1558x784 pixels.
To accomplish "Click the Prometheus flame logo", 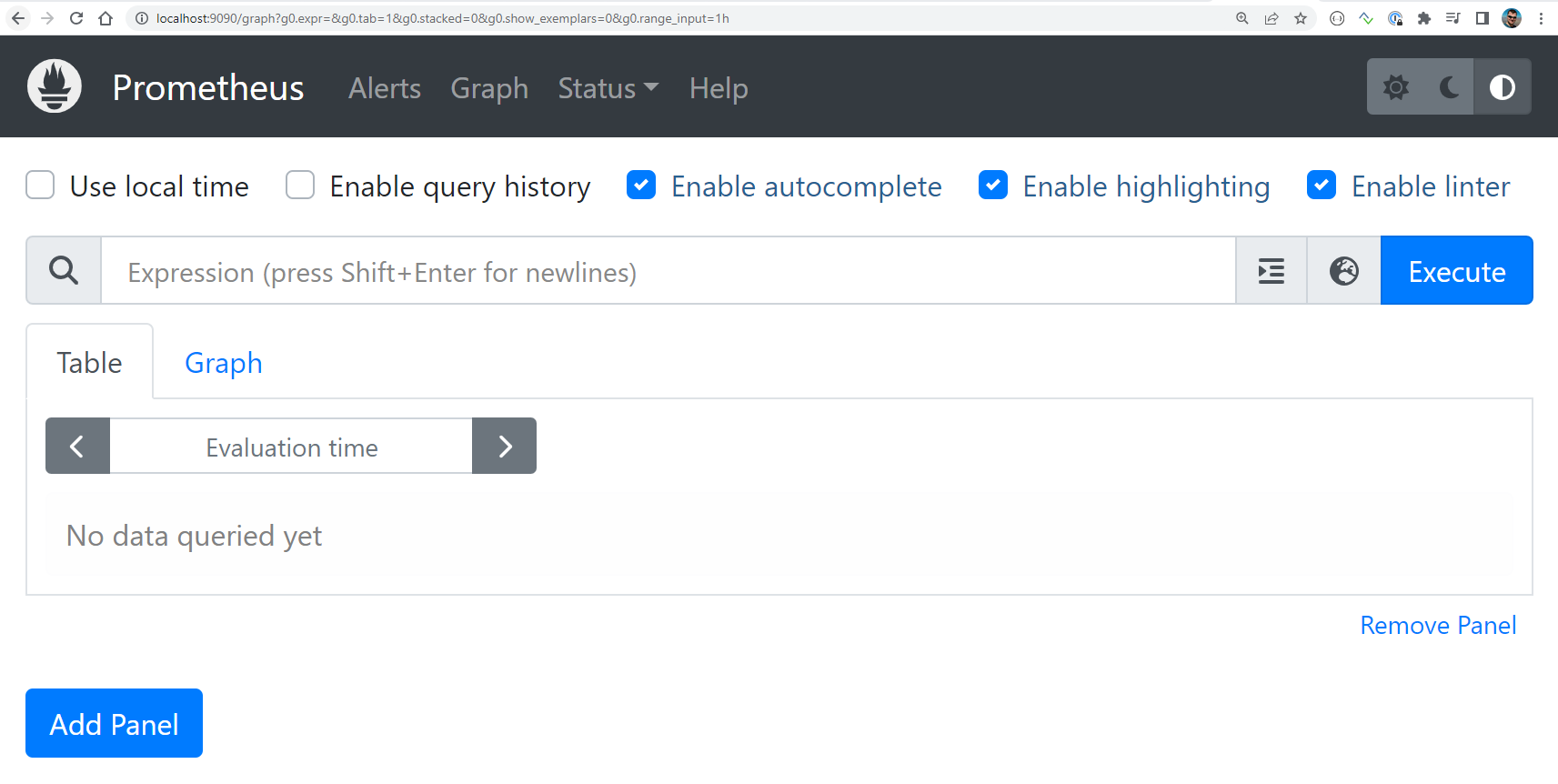I will 55,86.
